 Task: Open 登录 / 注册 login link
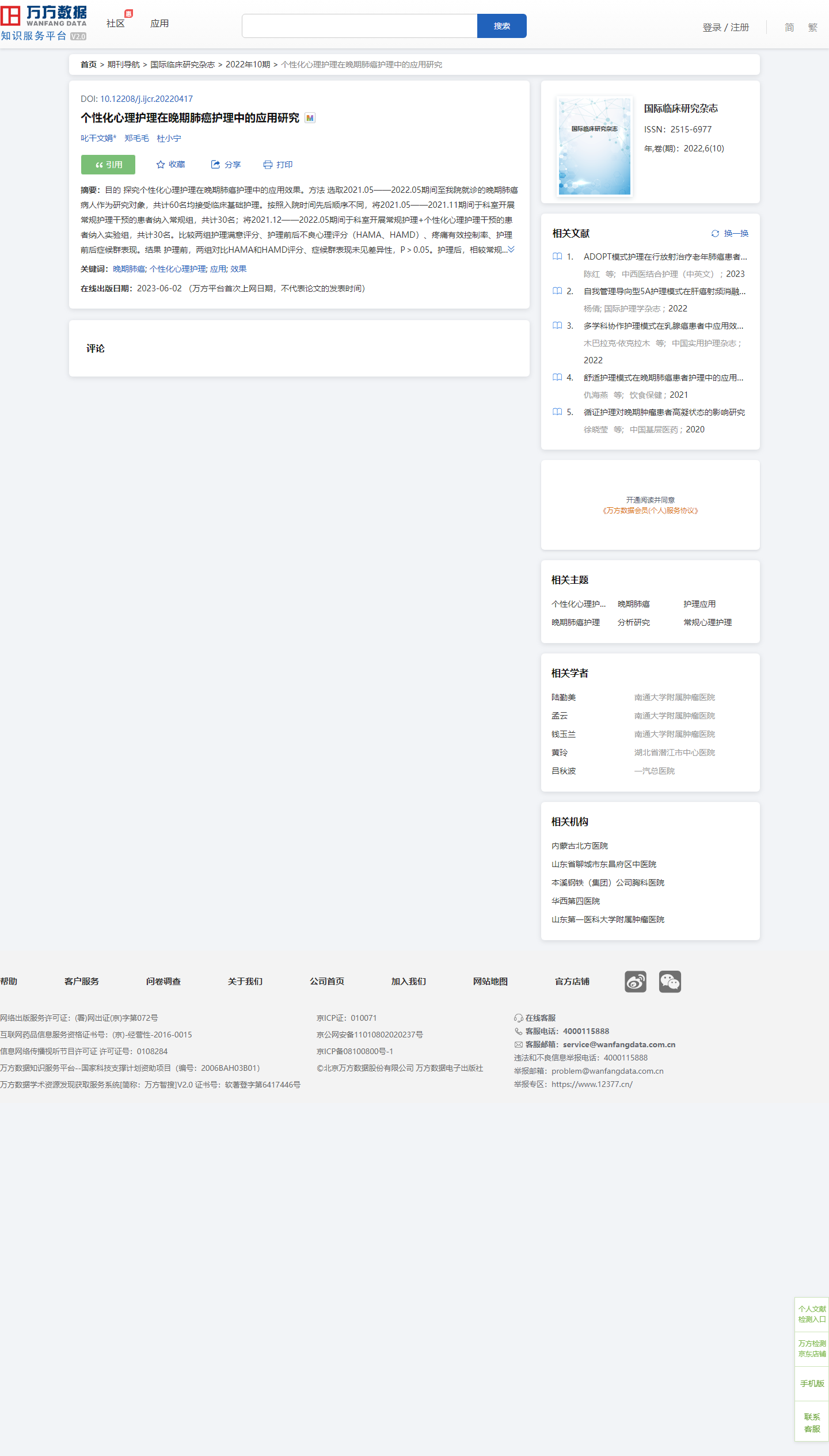(725, 27)
